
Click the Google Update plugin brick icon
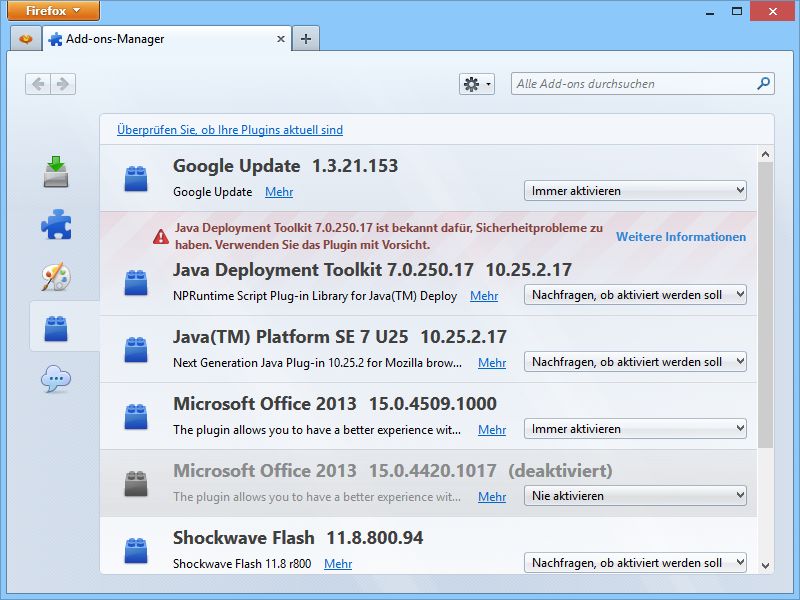tap(136, 178)
